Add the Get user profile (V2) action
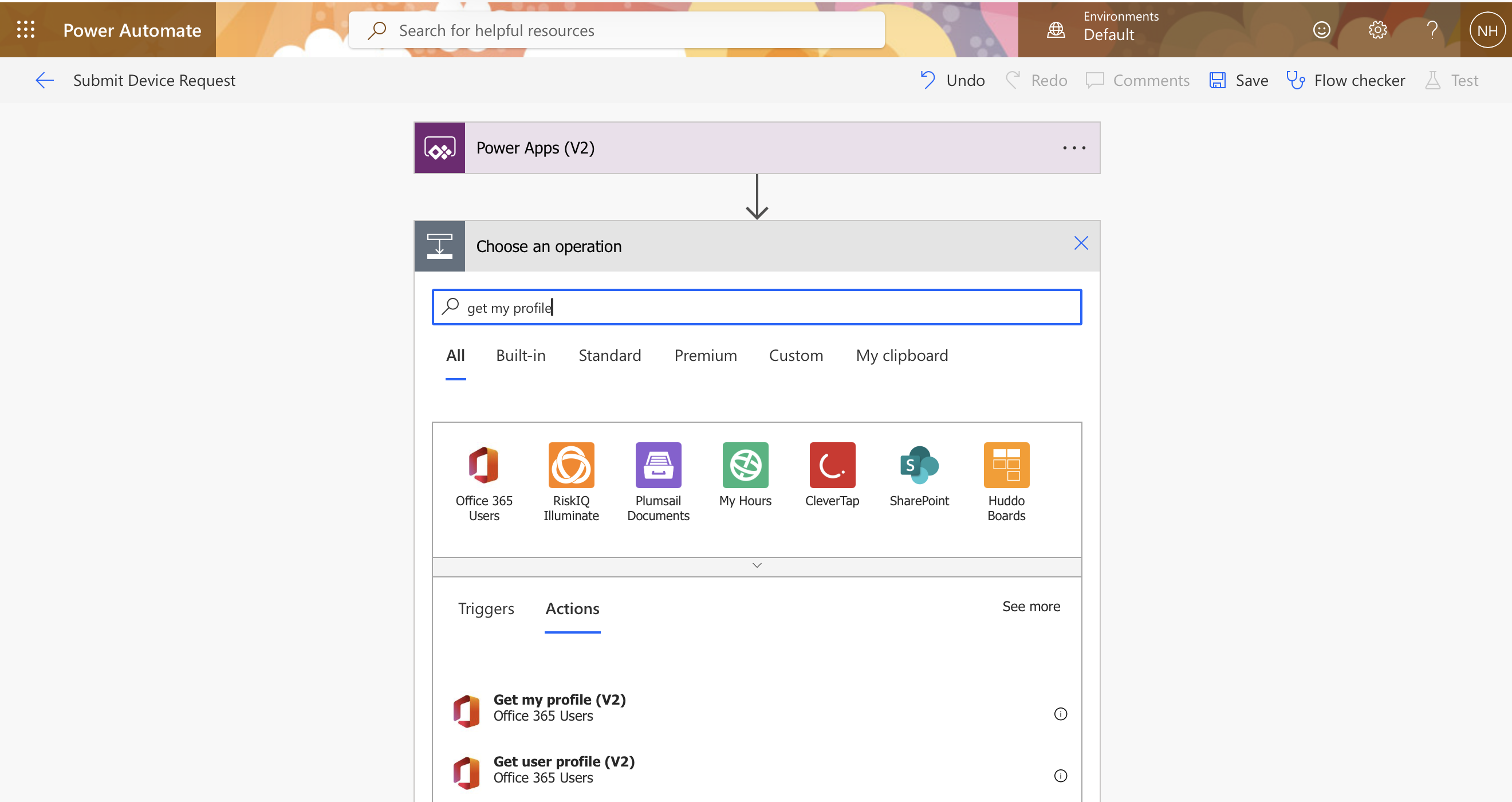The height and width of the screenshot is (802, 1512). (757, 770)
